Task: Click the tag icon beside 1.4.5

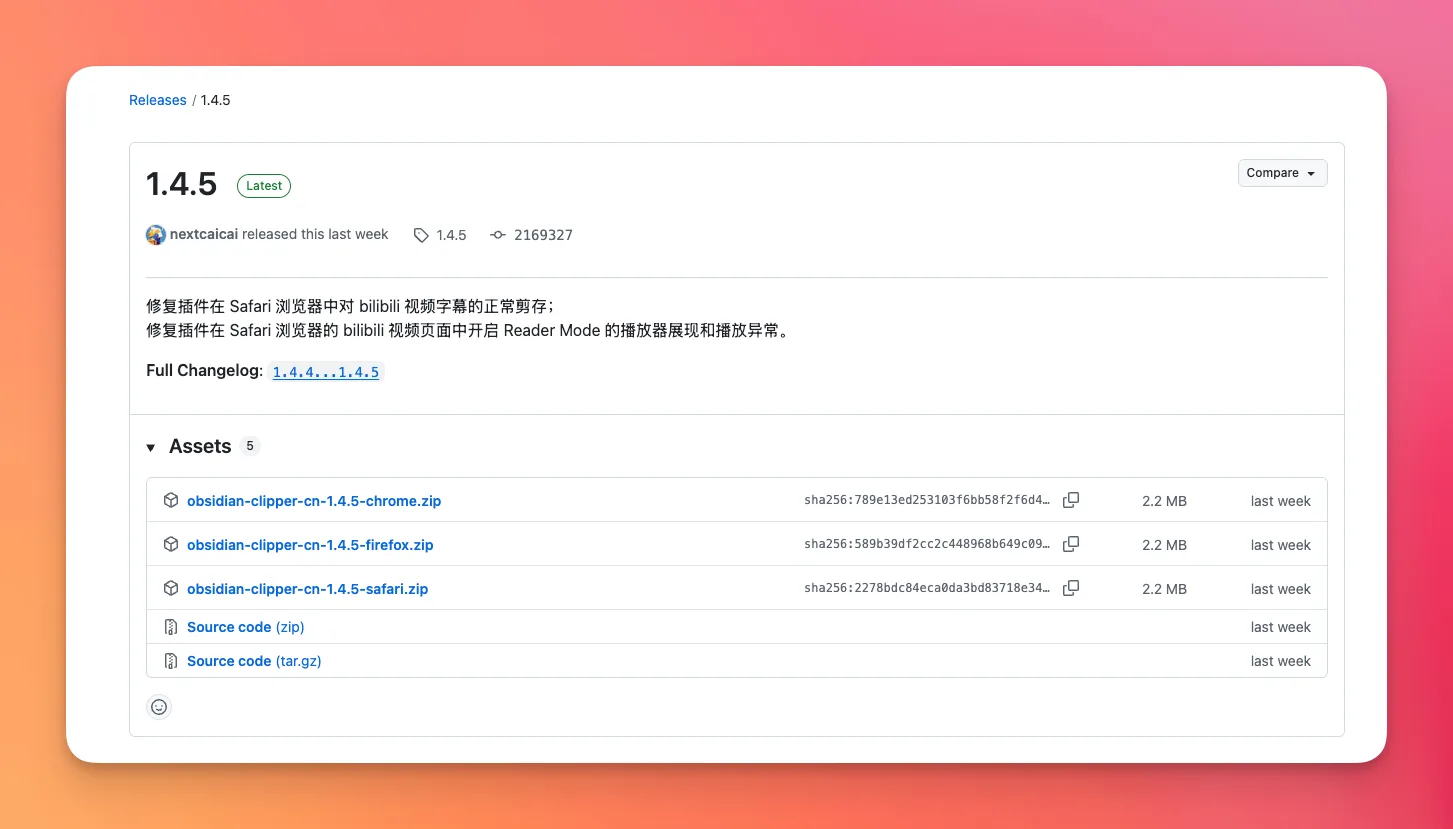Action: point(421,235)
